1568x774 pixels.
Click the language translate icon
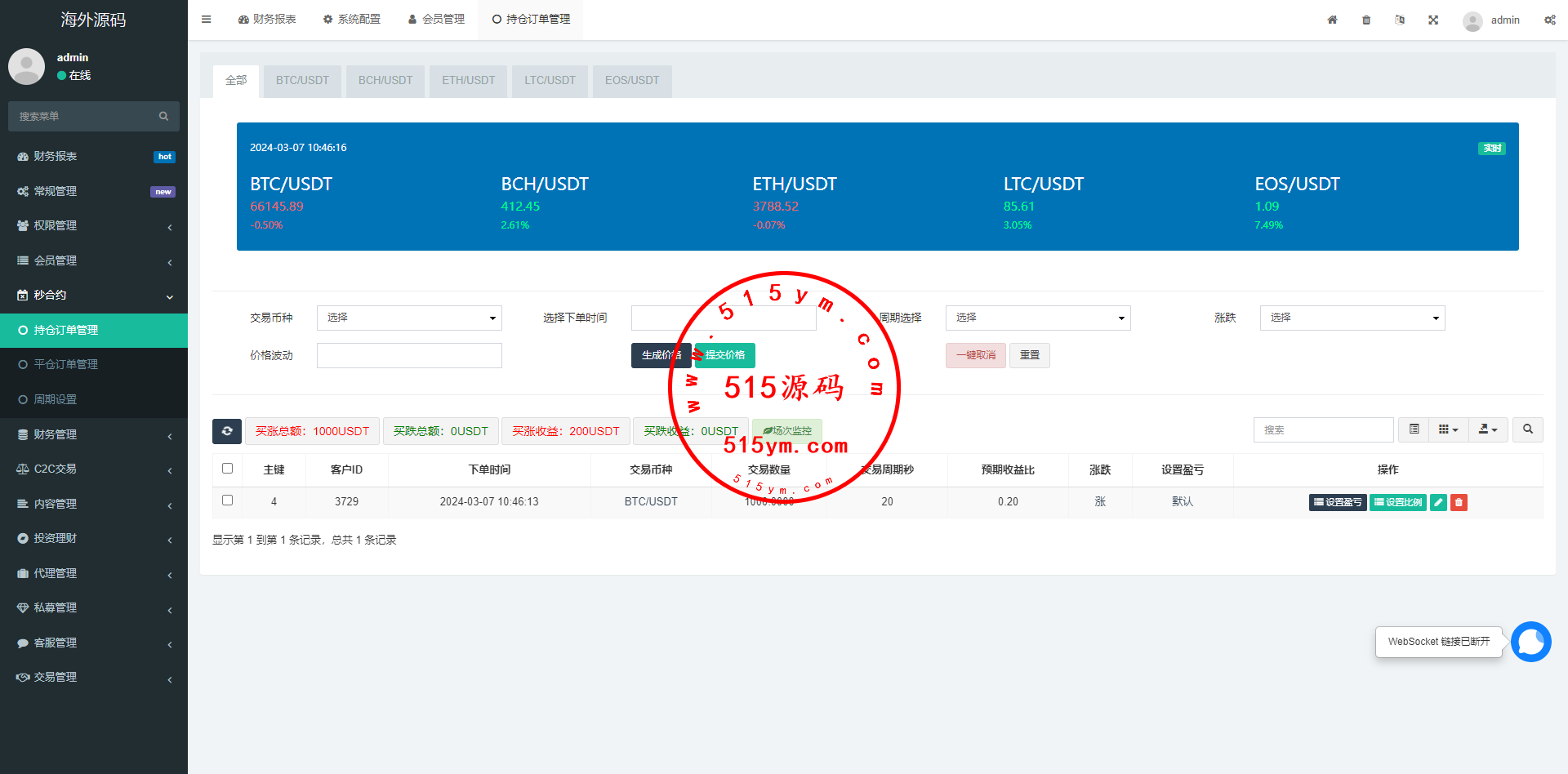pyautogui.click(x=1400, y=20)
